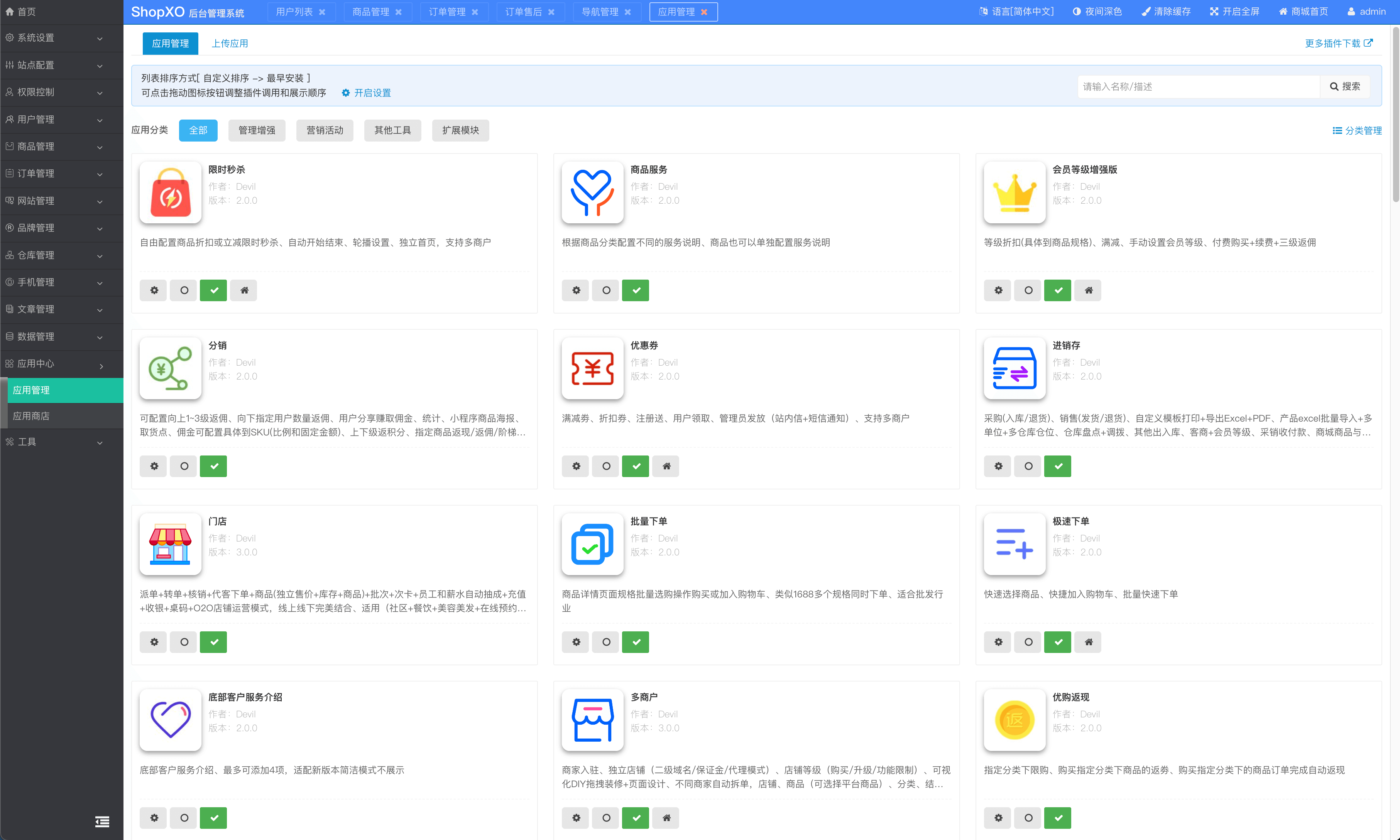Click circle icon under 商品服务 plugin
The height and width of the screenshot is (840, 1400).
pyautogui.click(x=606, y=290)
